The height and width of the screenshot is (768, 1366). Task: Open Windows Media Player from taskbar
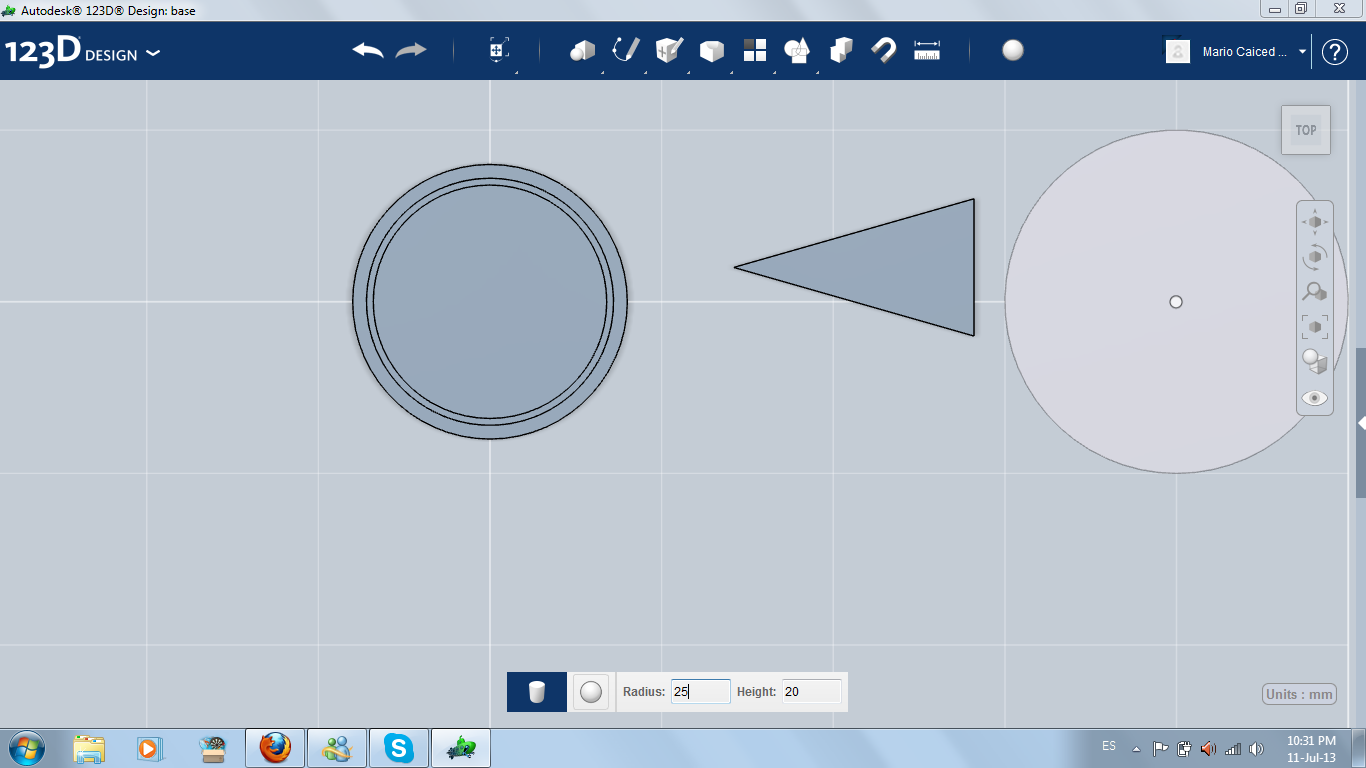tap(148, 748)
